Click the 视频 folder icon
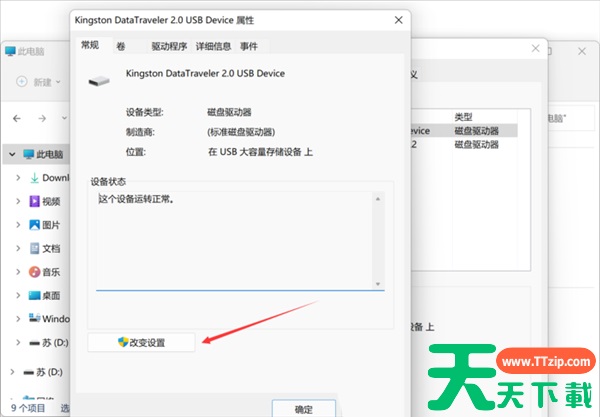The height and width of the screenshot is (417, 600). click(34, 201)
